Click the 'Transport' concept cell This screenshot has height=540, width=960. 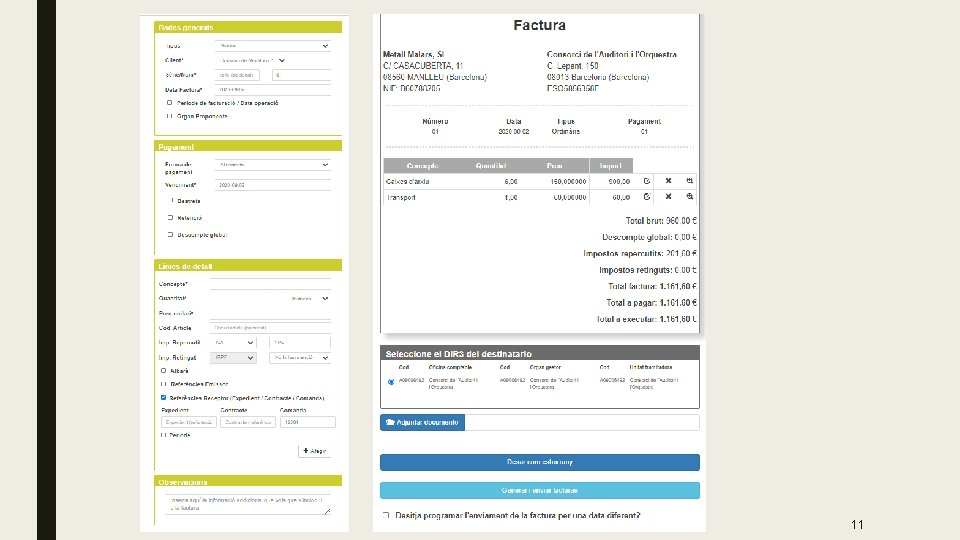click(401, 198)
